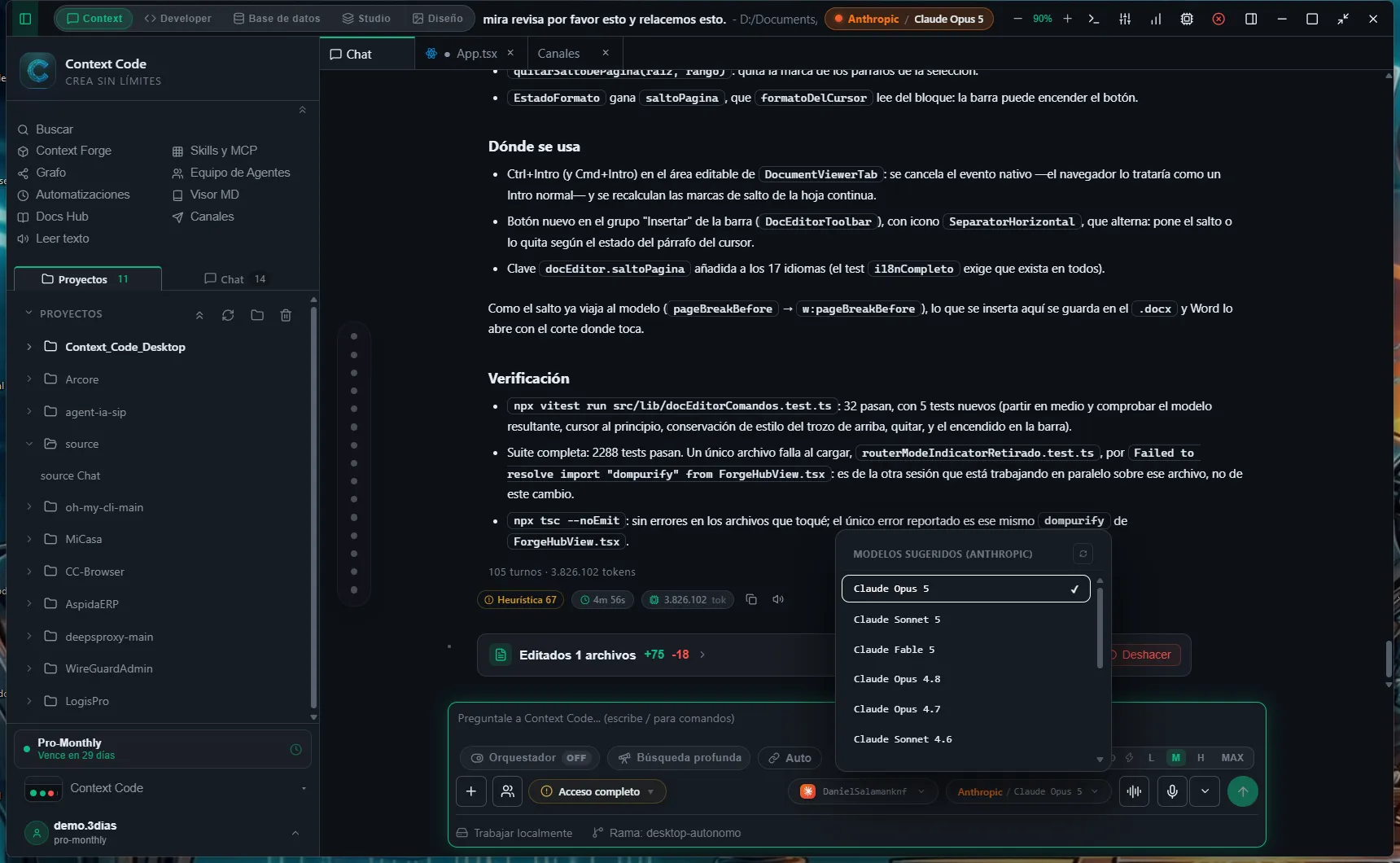Select effort level M

(1175, 758)
